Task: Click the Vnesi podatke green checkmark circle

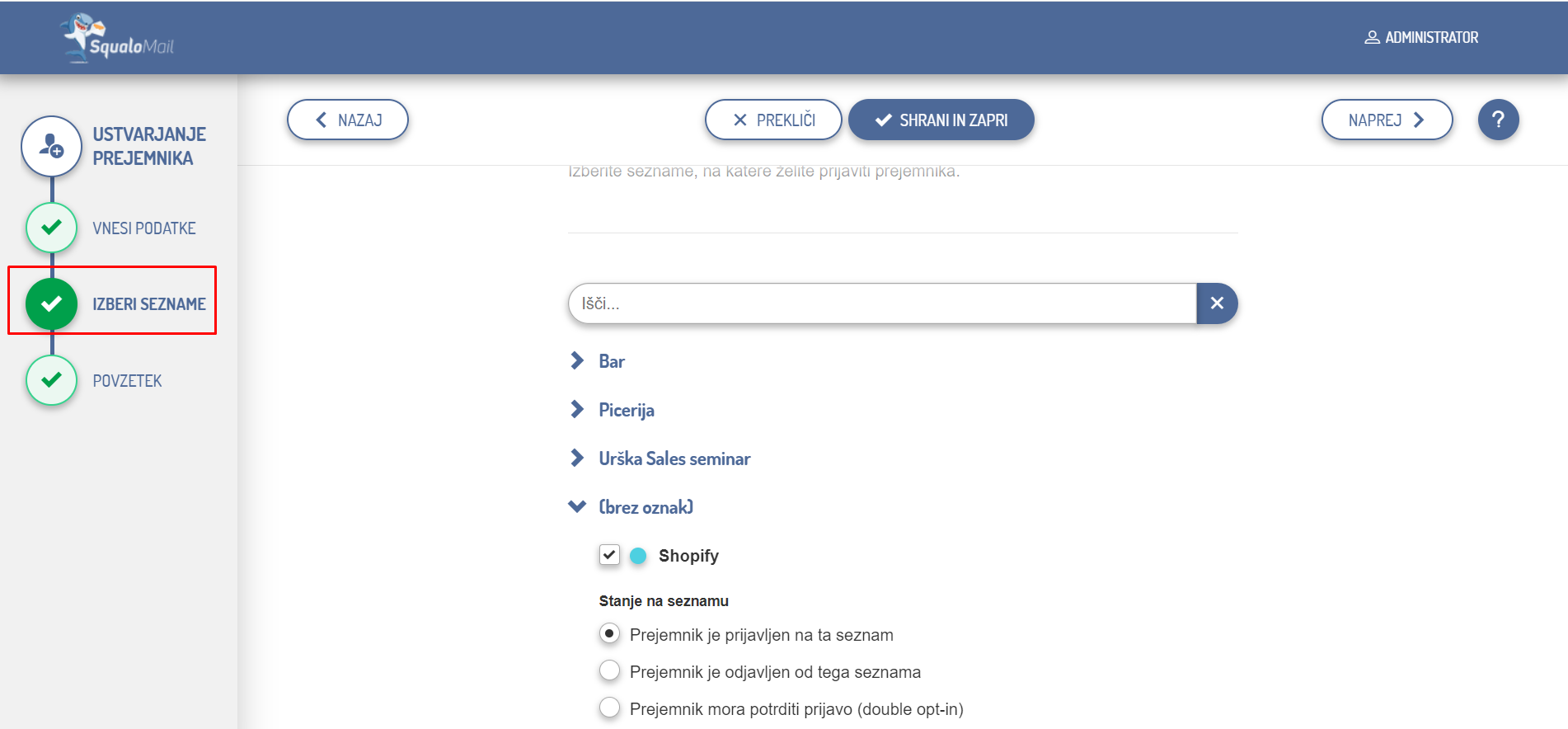Action: pos(51,228)
